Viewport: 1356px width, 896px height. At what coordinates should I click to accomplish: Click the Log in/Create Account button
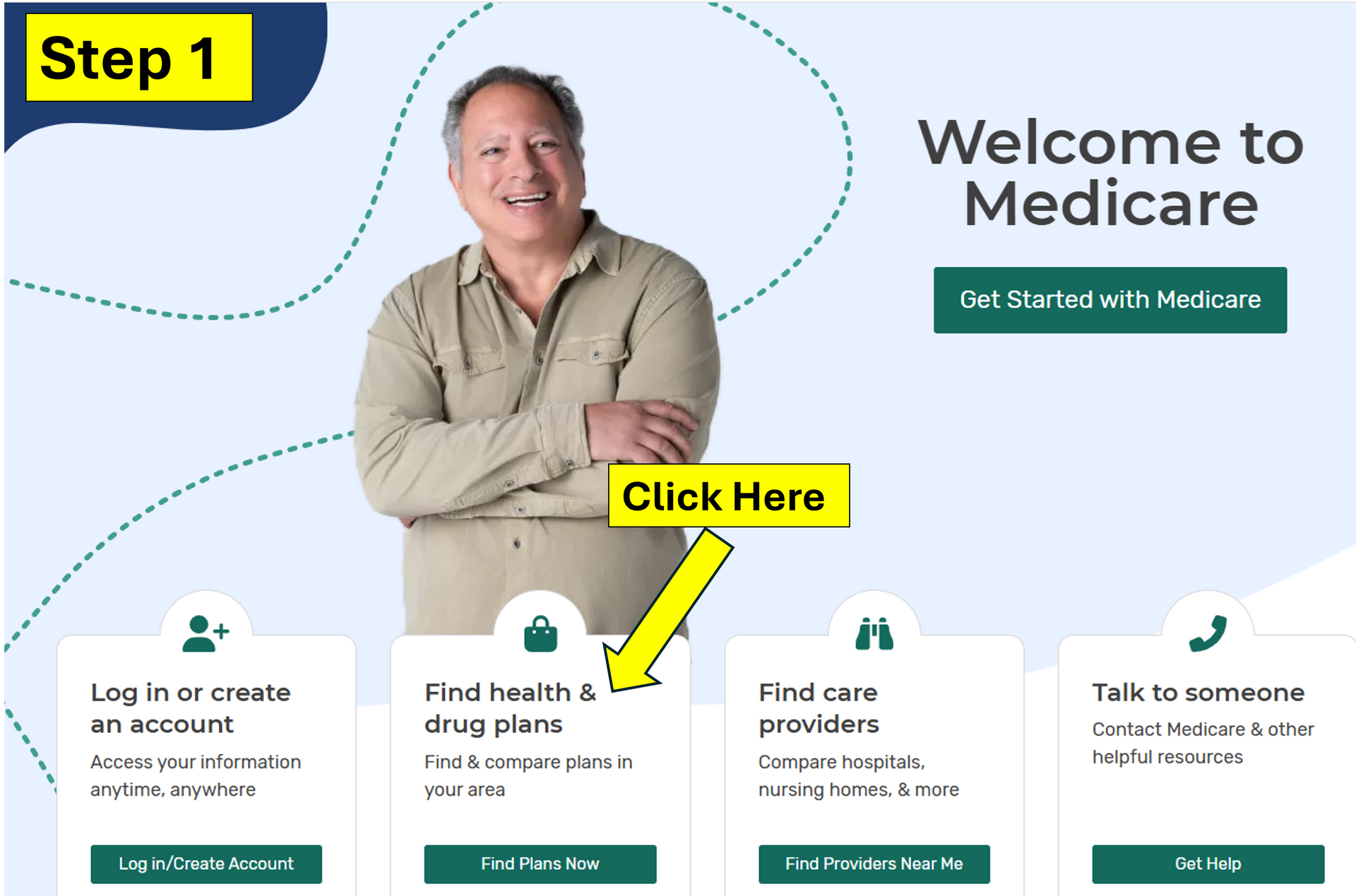pyautogui.click(x=206, y=864)
